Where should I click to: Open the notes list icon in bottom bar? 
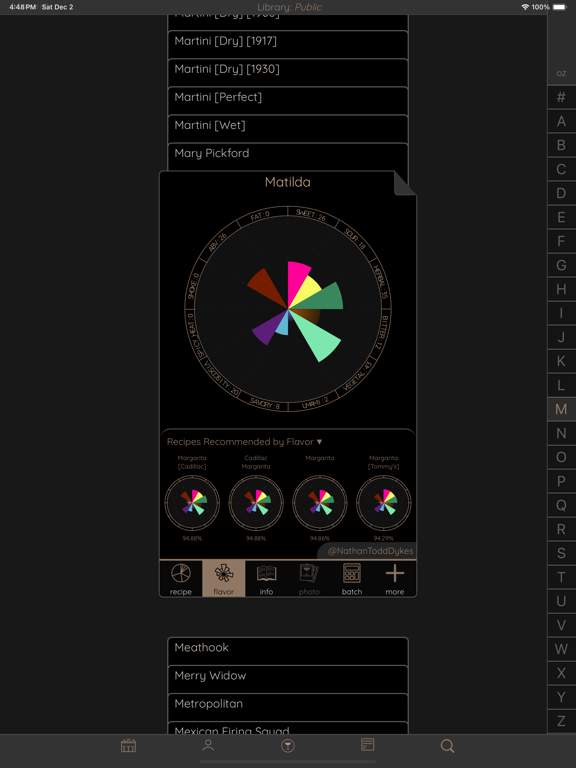coord(367,745)
